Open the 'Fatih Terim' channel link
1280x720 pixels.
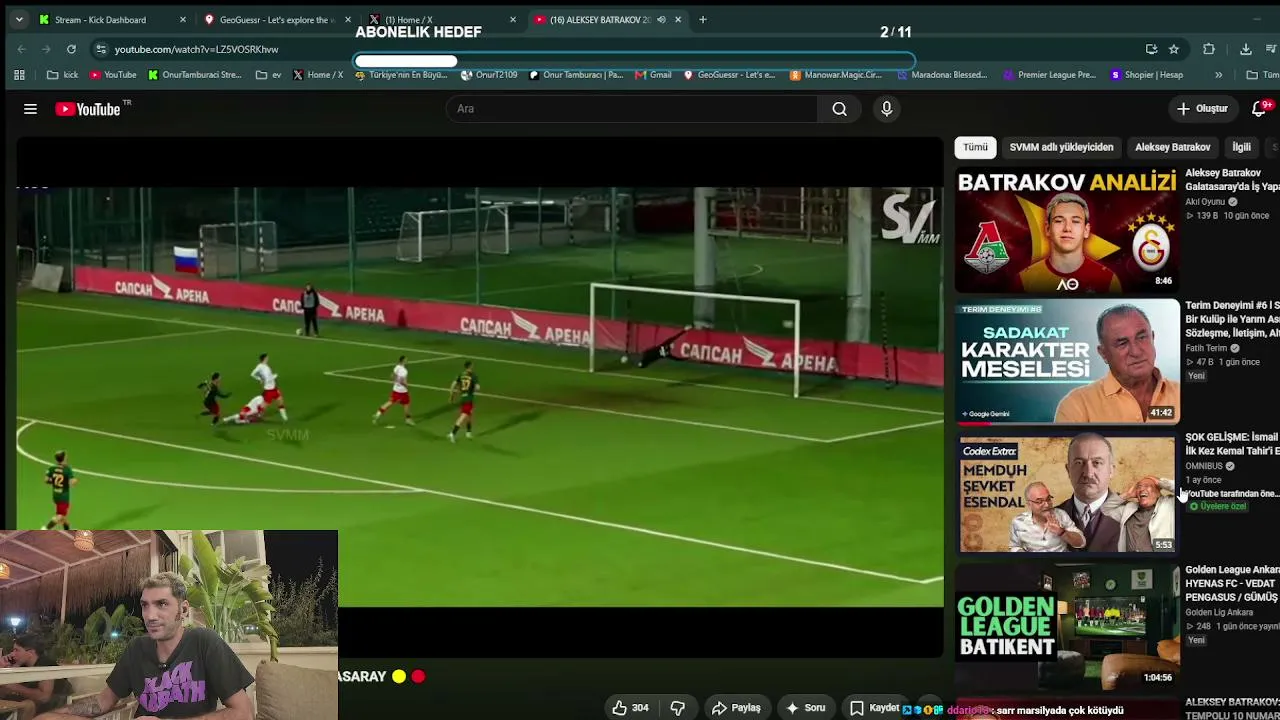(1206, 348)
